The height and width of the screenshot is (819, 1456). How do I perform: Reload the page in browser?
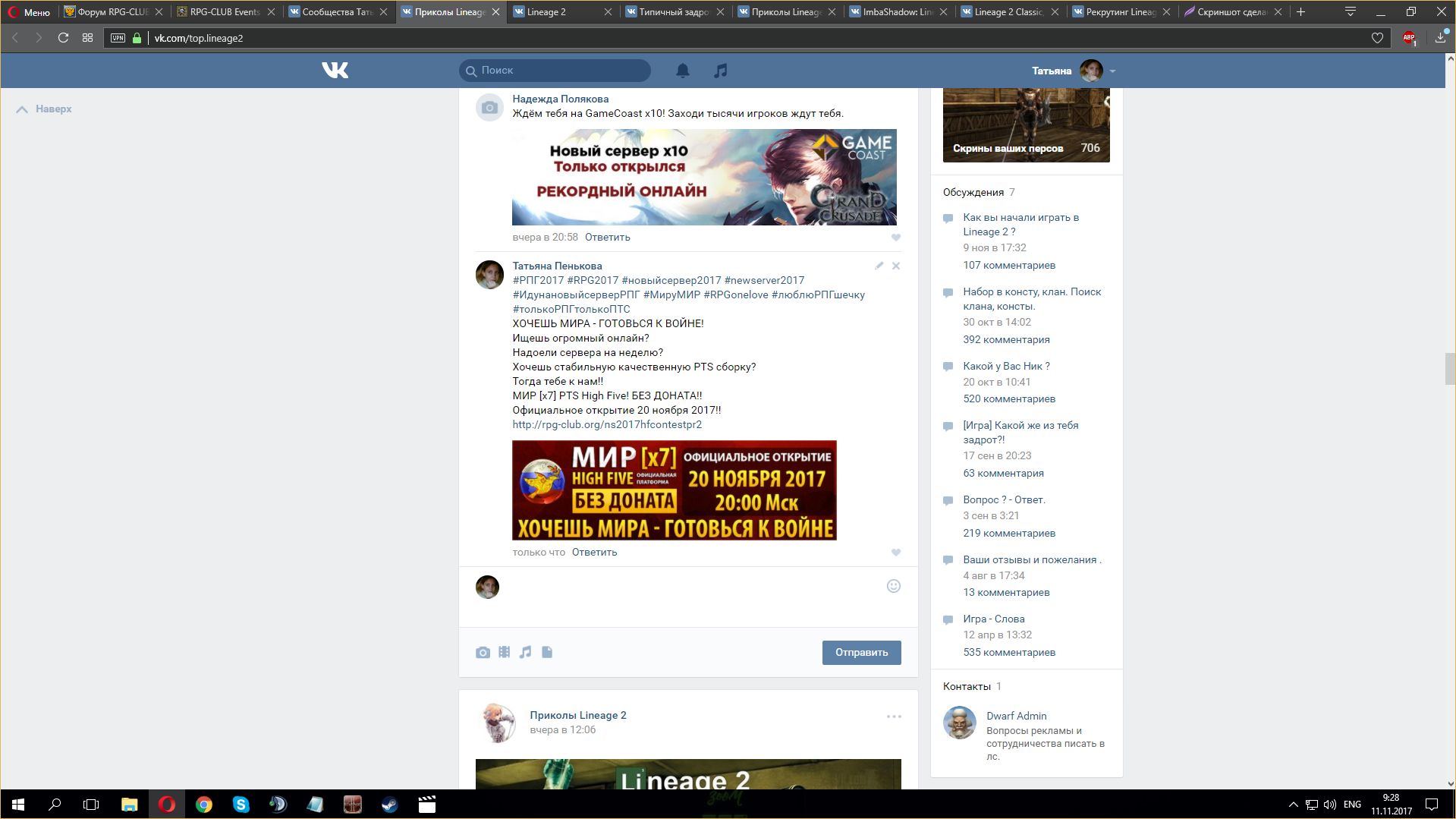tap(64, 38)
